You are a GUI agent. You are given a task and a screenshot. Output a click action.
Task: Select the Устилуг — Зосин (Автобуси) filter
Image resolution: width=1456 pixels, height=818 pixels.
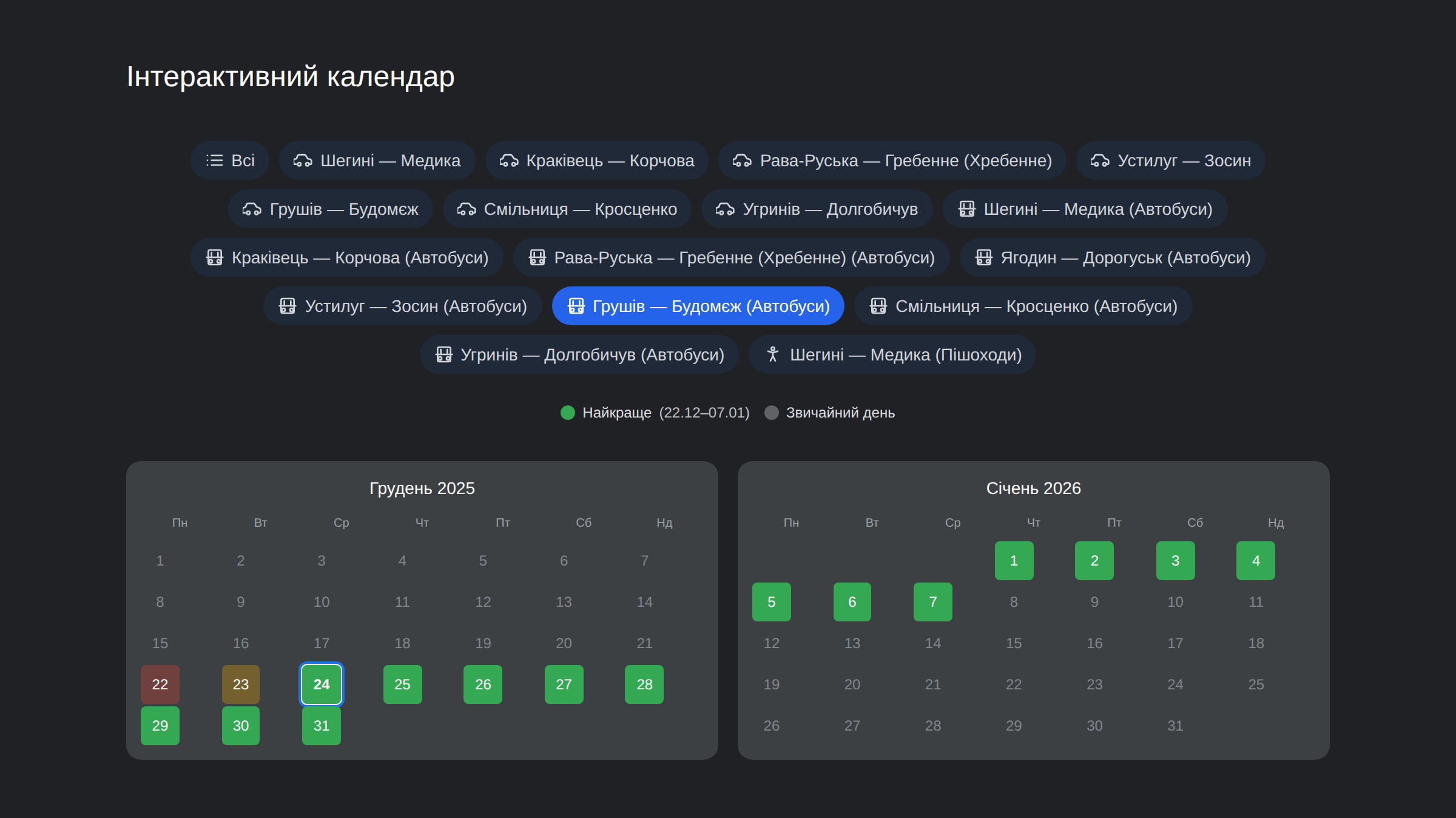coord(402,306)
